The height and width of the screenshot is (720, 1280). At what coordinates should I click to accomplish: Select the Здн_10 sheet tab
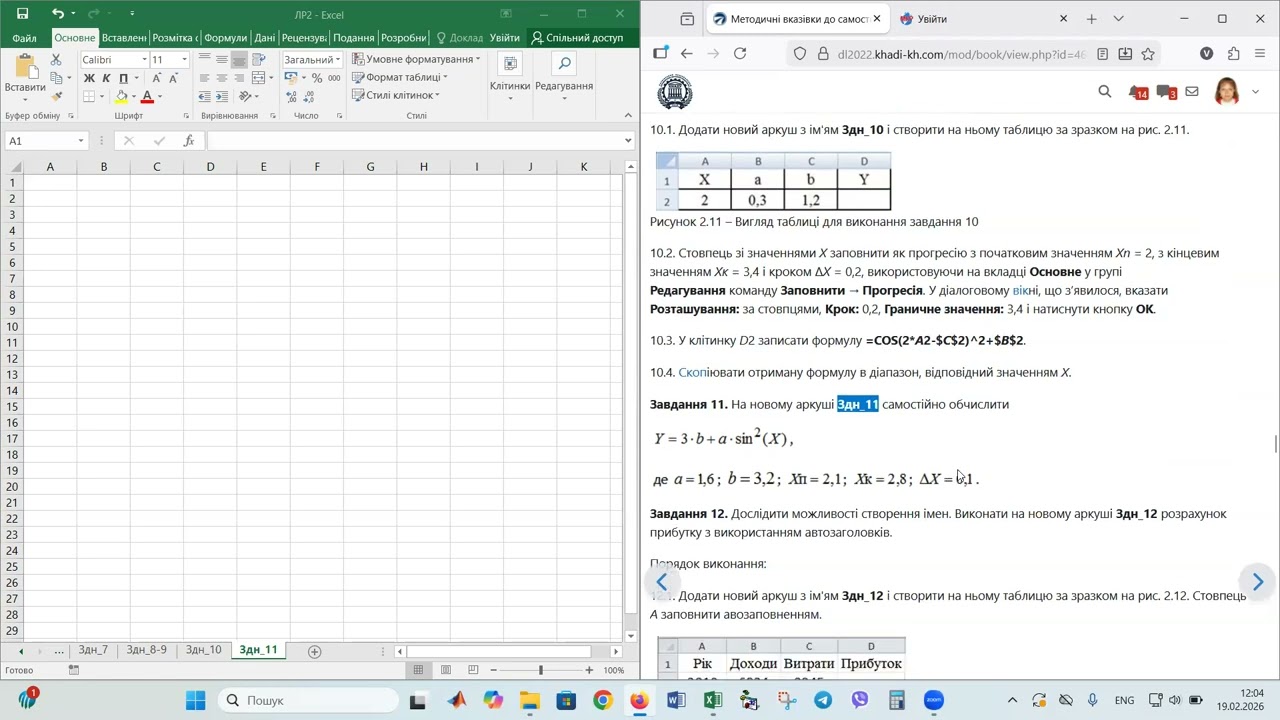[203, 650]
